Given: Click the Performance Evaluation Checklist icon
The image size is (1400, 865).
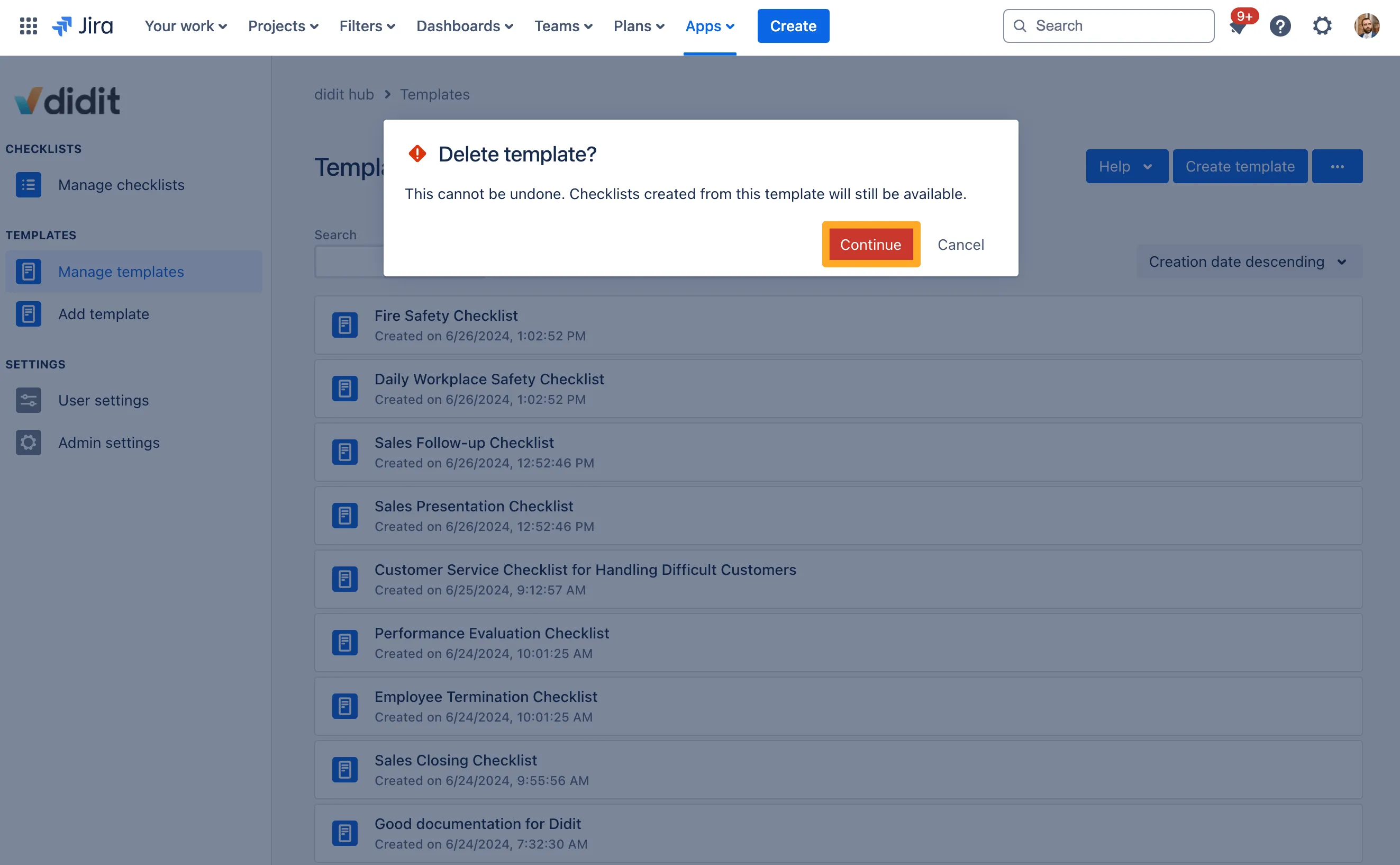Looking at the screenshot, I should (345, 643).
